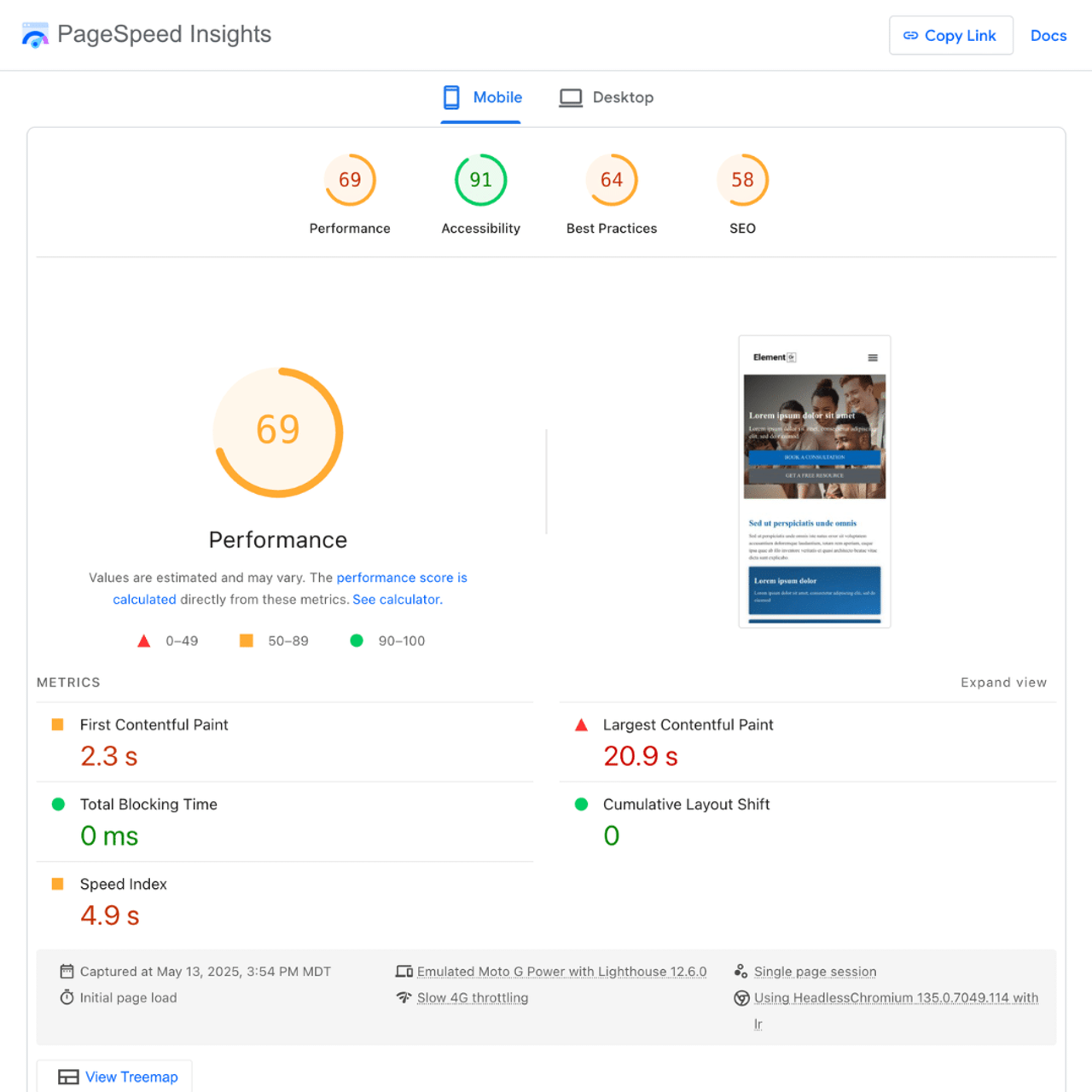Click the green circle beside Cumulative Layout Shift
The width and height of the screenshot is (1092, 1092).
coord(581,804)
